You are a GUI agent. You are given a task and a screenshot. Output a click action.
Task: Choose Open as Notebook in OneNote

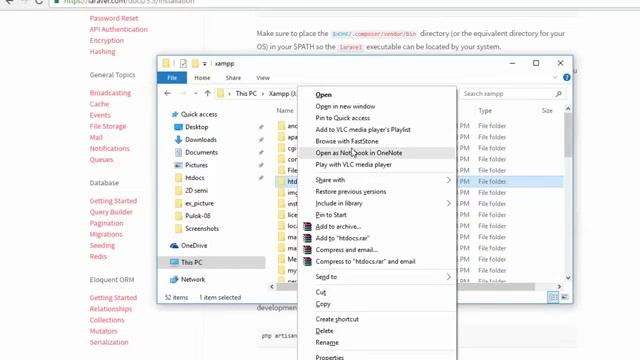pos(358,153)
